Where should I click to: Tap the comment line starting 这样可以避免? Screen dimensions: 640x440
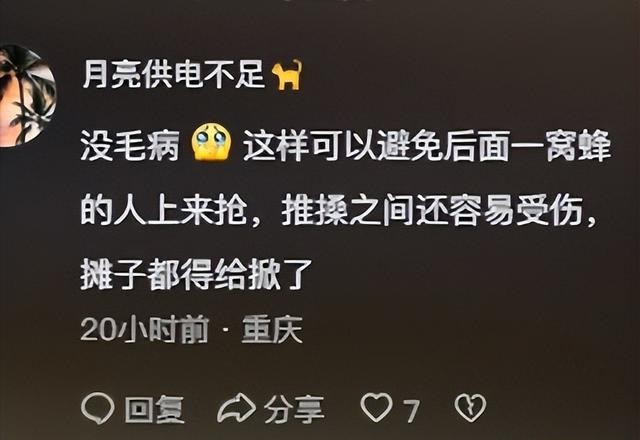click(x=427, y=145)
